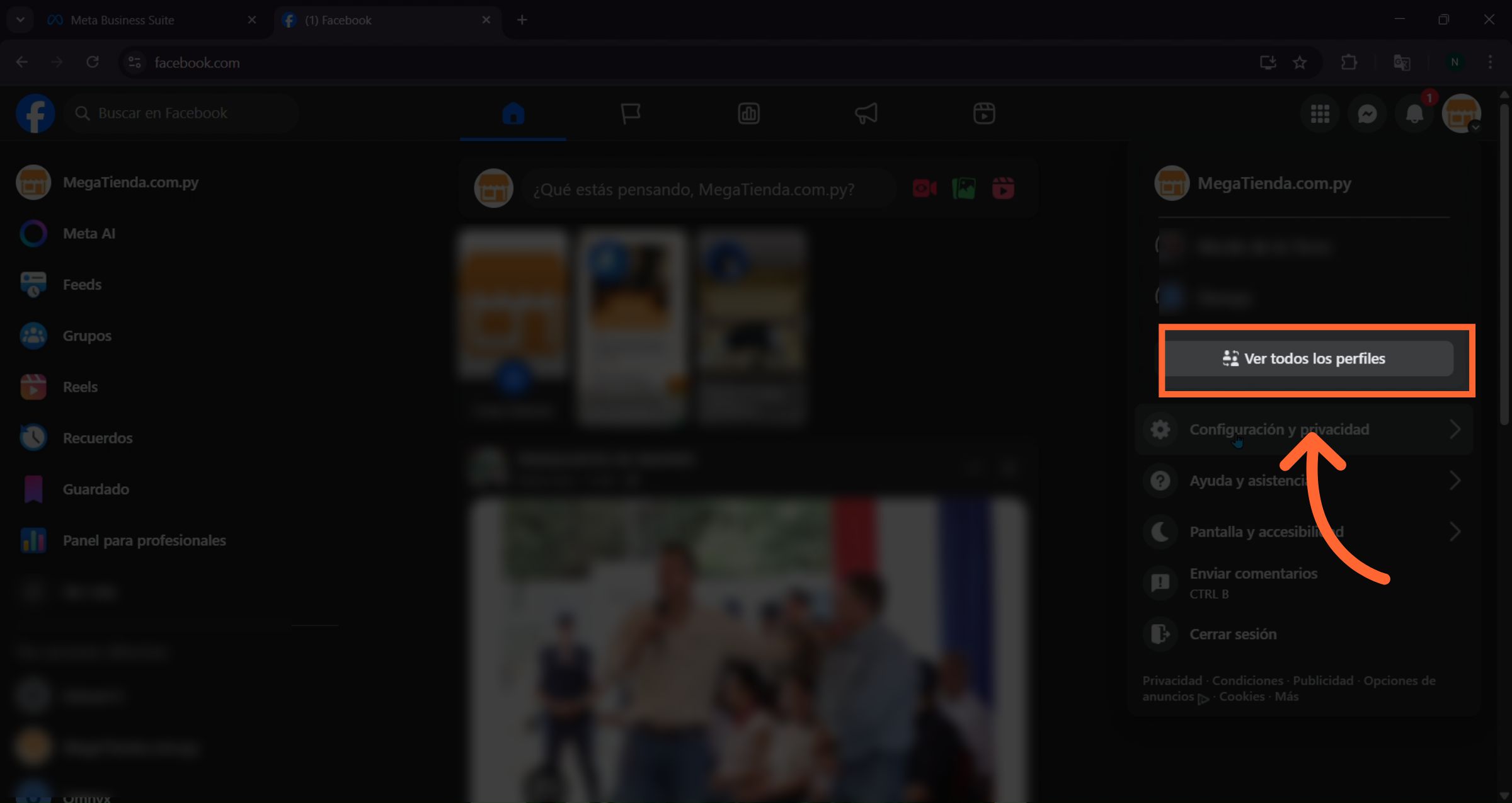Open the apps menu grid icon

1319,113
